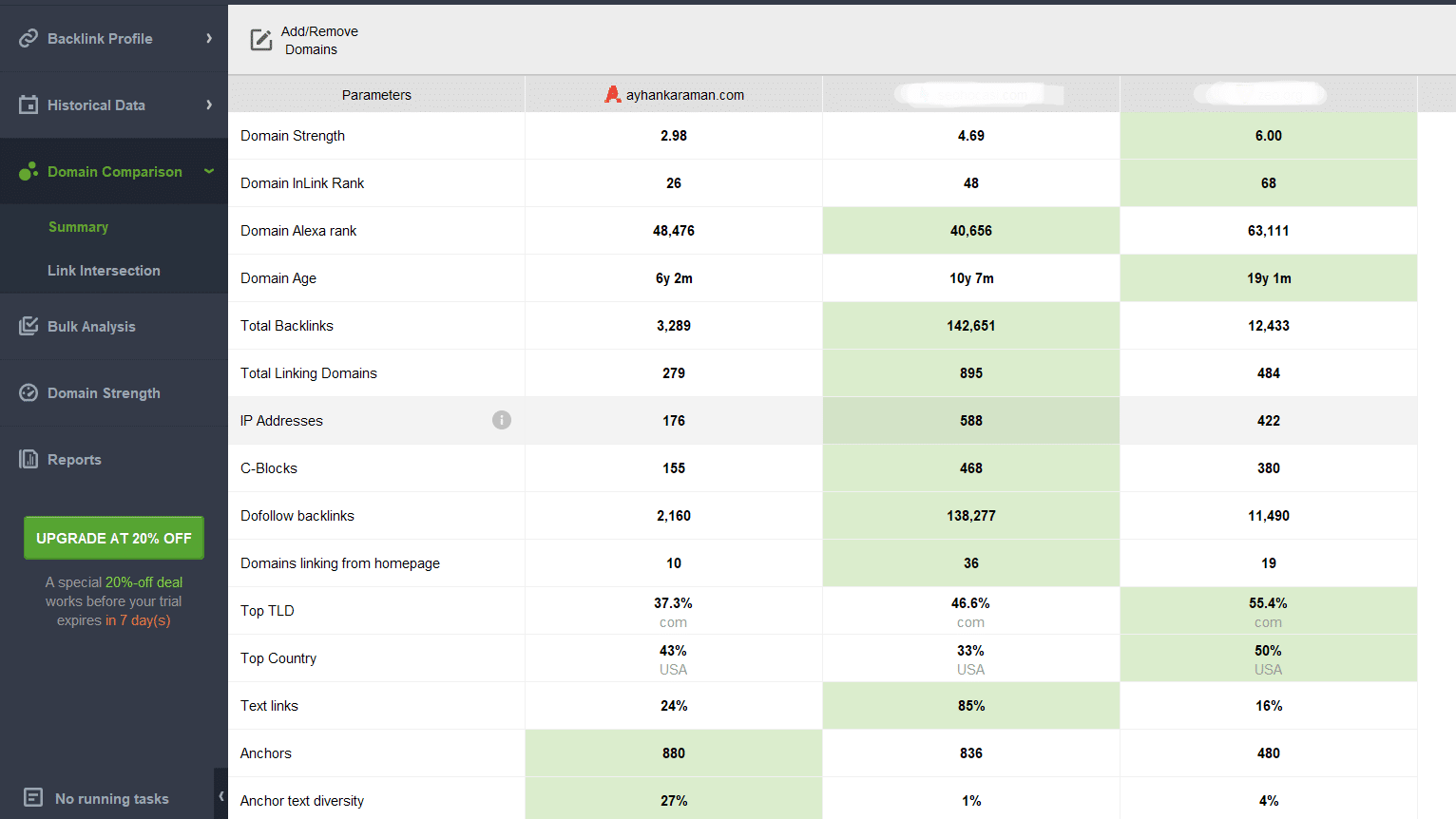1456x819 pixels.
Task: Select the Total Backlinks row label
Action: click(x=287, y=326)
